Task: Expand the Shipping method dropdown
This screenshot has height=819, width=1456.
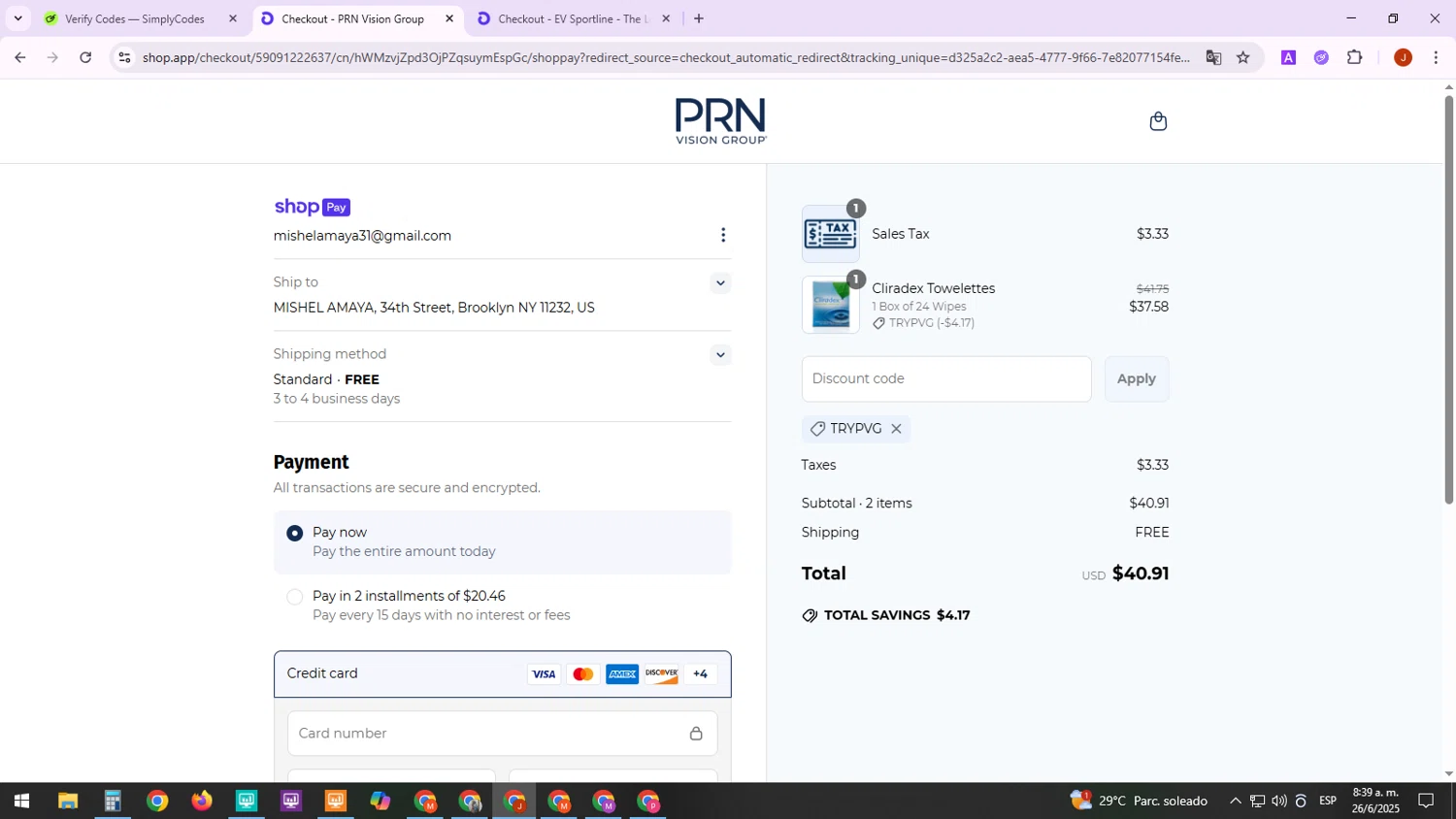Action: 719,355
